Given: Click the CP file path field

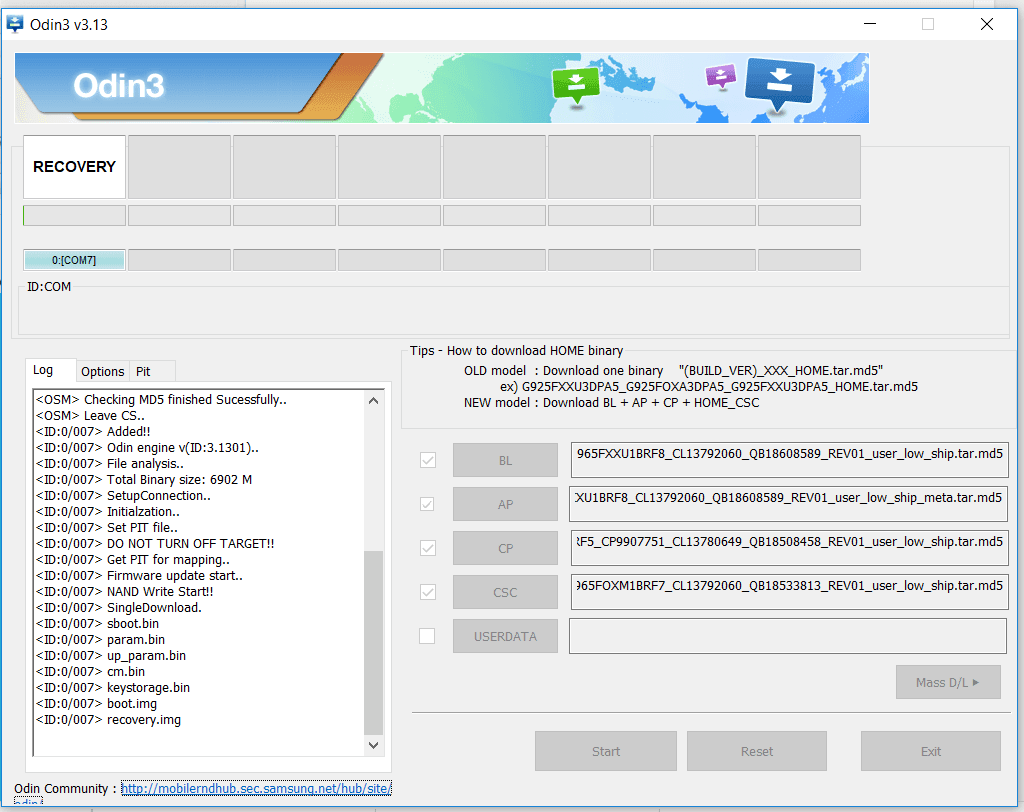Looking at the screenshot, I should [x=790, y=547].
